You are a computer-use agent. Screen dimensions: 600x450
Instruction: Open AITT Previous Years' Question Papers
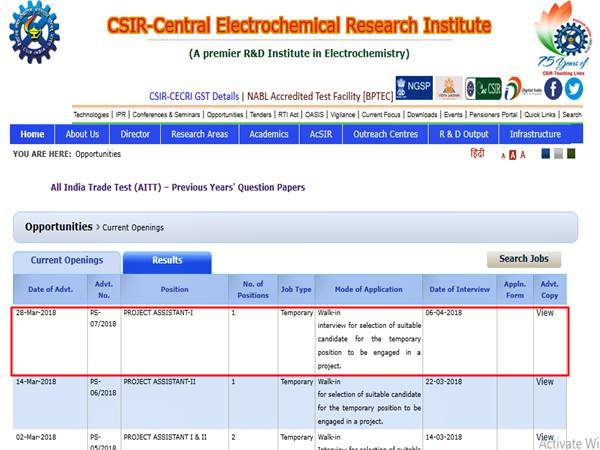pyautogui.click(x=178, y=188)
